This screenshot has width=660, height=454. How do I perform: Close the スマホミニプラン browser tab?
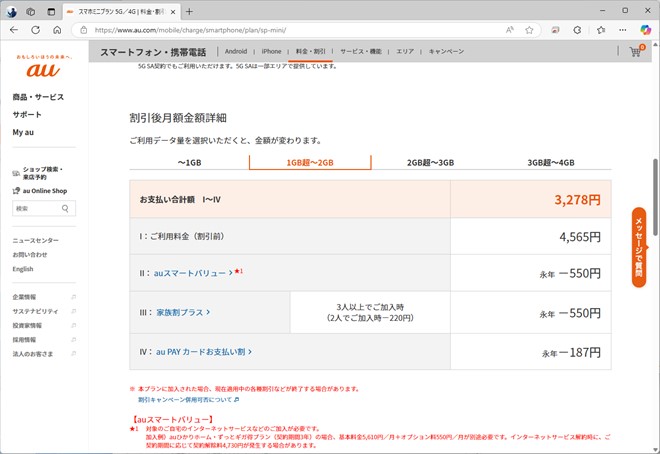173,12
